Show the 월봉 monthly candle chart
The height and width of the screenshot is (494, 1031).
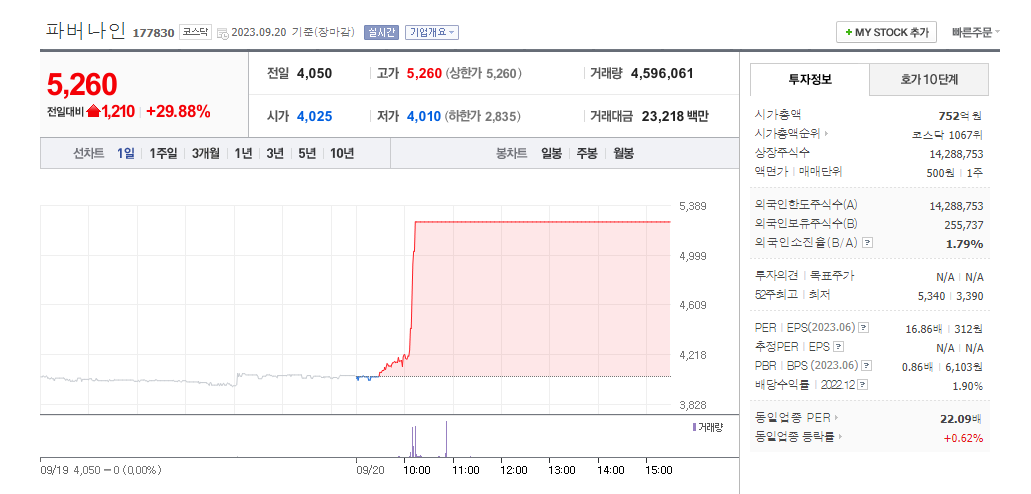[x=623, y=153]
